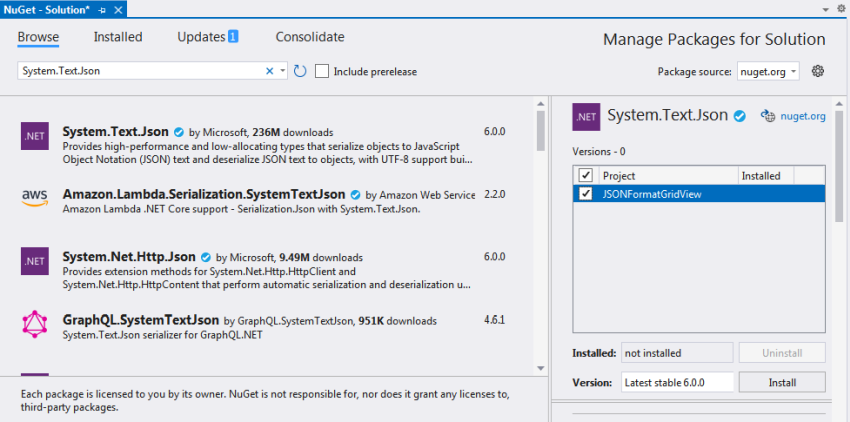The image size is (850, 422).
Task: Click the pin icon on NuGet tab
Action: [102, 10]
